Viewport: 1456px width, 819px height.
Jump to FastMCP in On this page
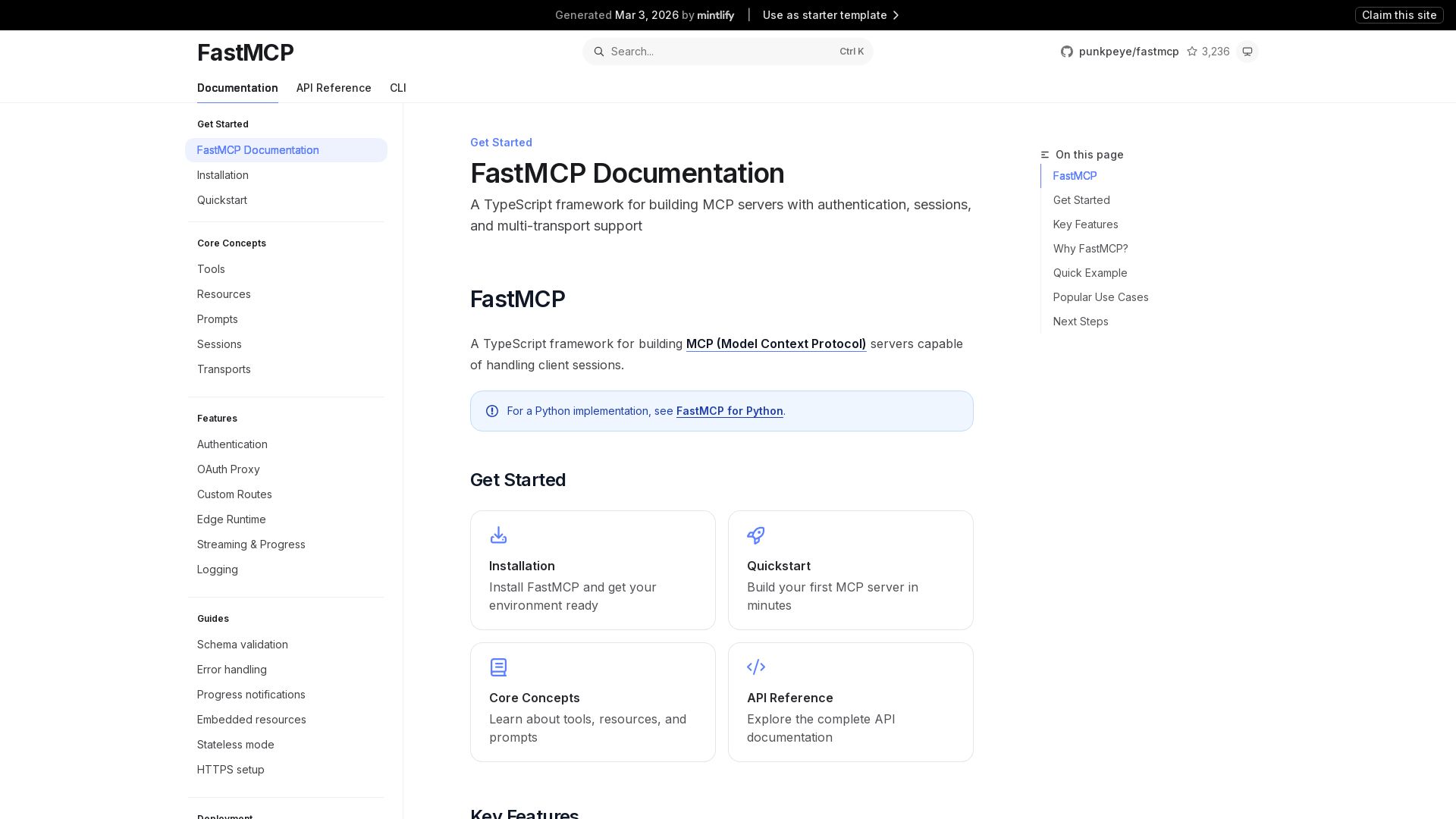[x=1075, y=176]
